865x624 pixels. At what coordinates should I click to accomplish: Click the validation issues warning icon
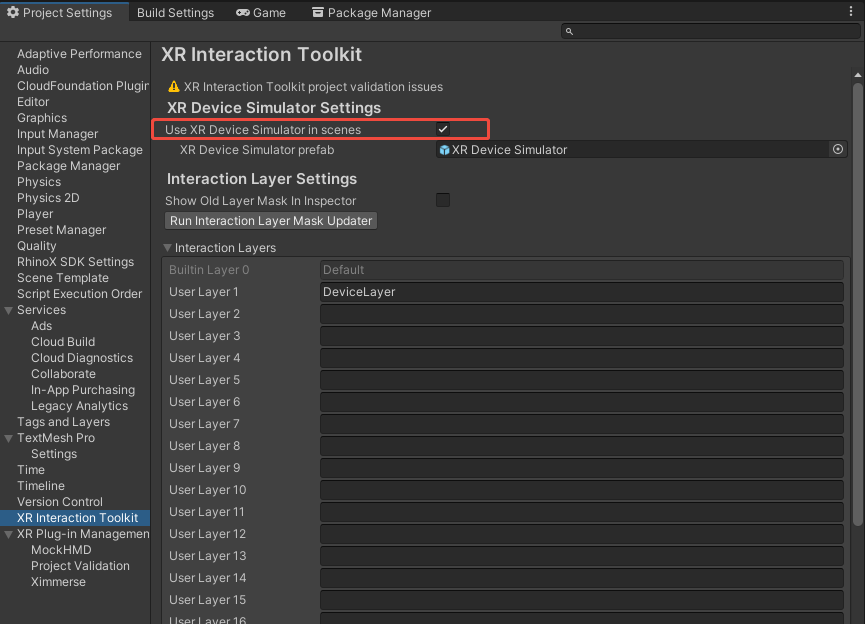pos(174,87)
